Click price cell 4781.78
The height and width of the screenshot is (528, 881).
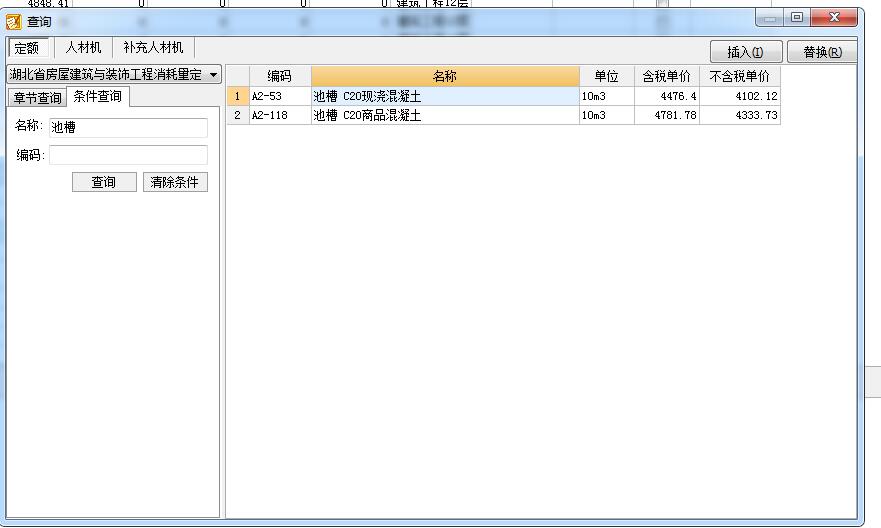click(x=667, y=115)
